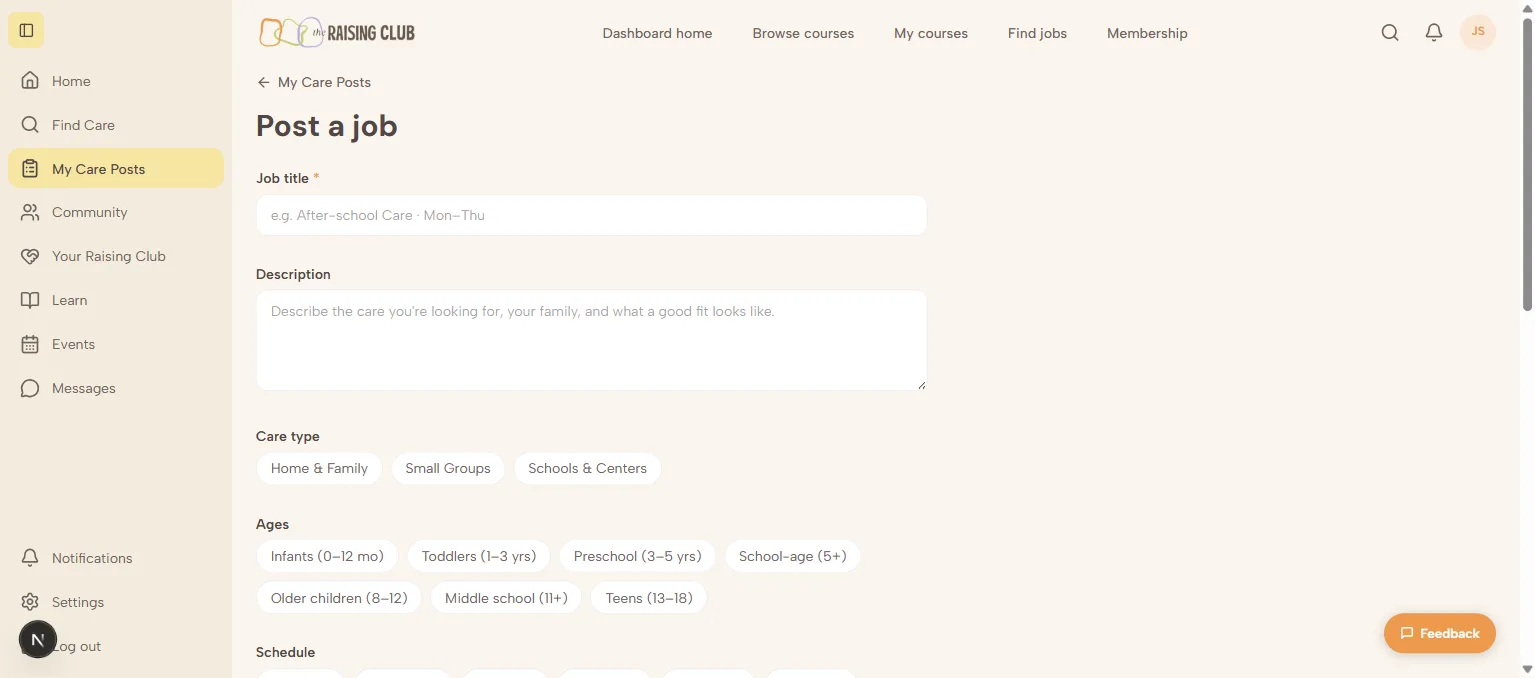Click the back arrow beside My Care Posts
This screenshot has height=678, width=1535.
[x=263, y=82]
